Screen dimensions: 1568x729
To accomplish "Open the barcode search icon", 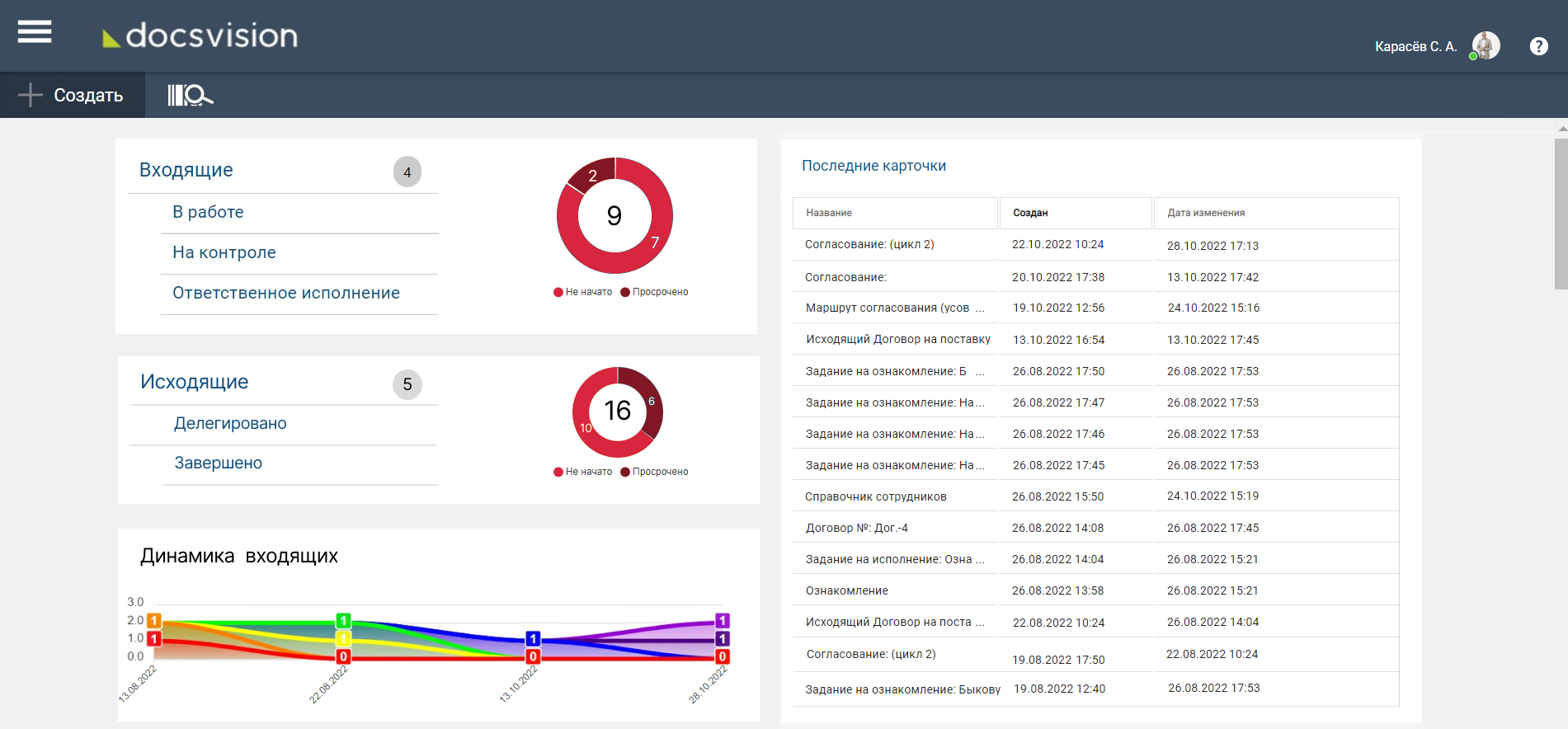I will click(190, 96).
